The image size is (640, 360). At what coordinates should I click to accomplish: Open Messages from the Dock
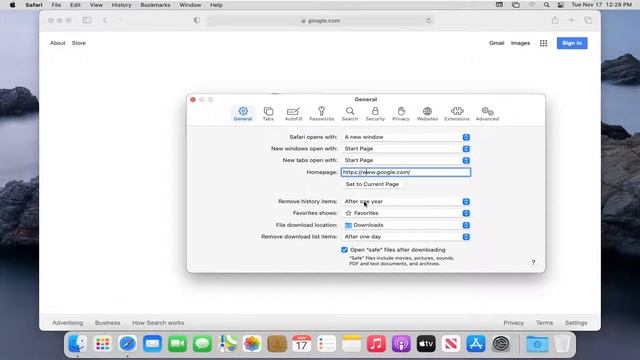click(202, 344)
